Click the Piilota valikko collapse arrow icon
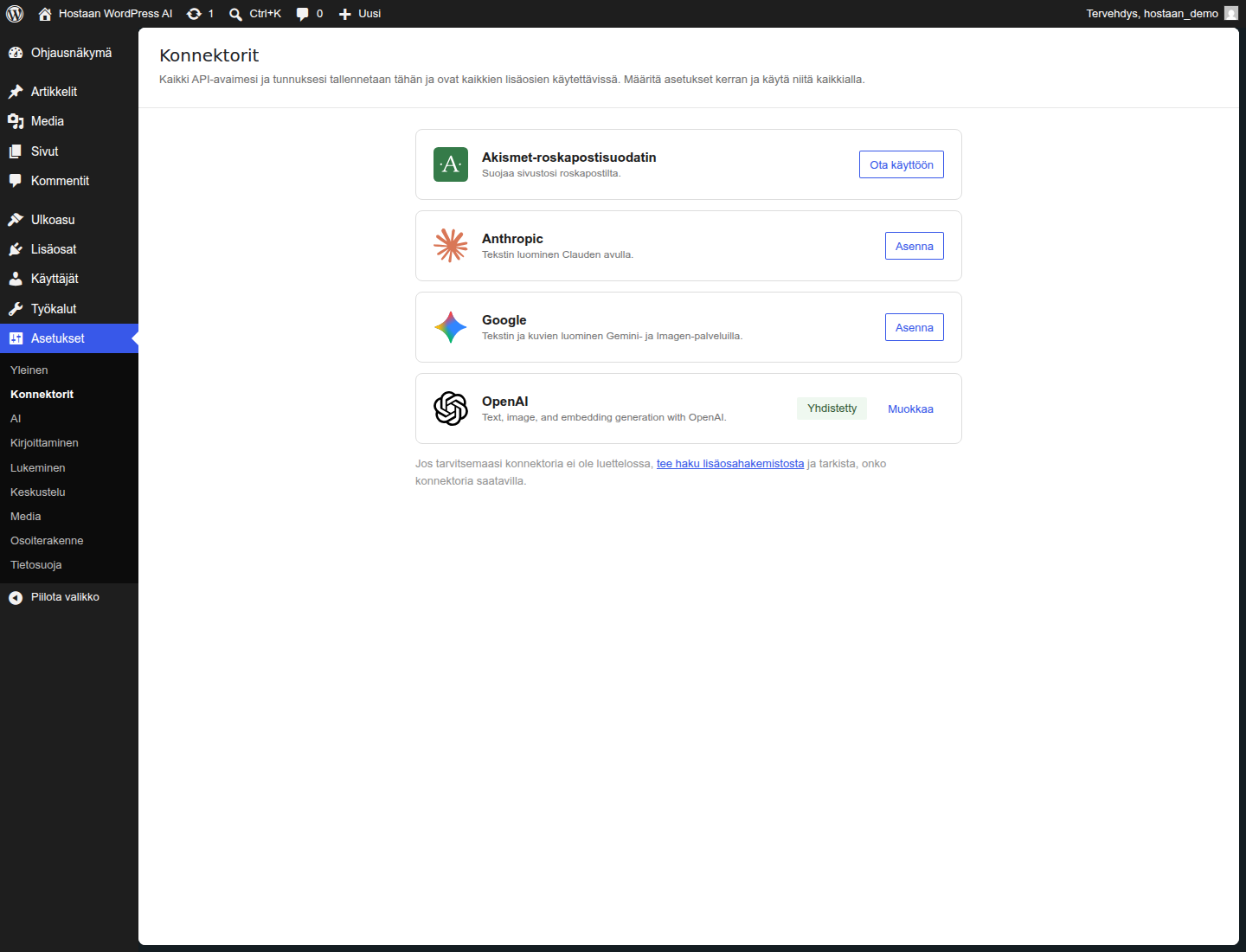Image resolution: width=1246 pixels, height=952 pixels. [x=16, y=597]
